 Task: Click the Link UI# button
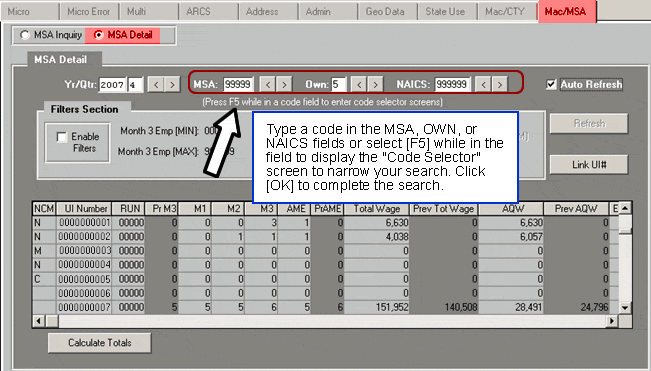(x=589, y=165)
